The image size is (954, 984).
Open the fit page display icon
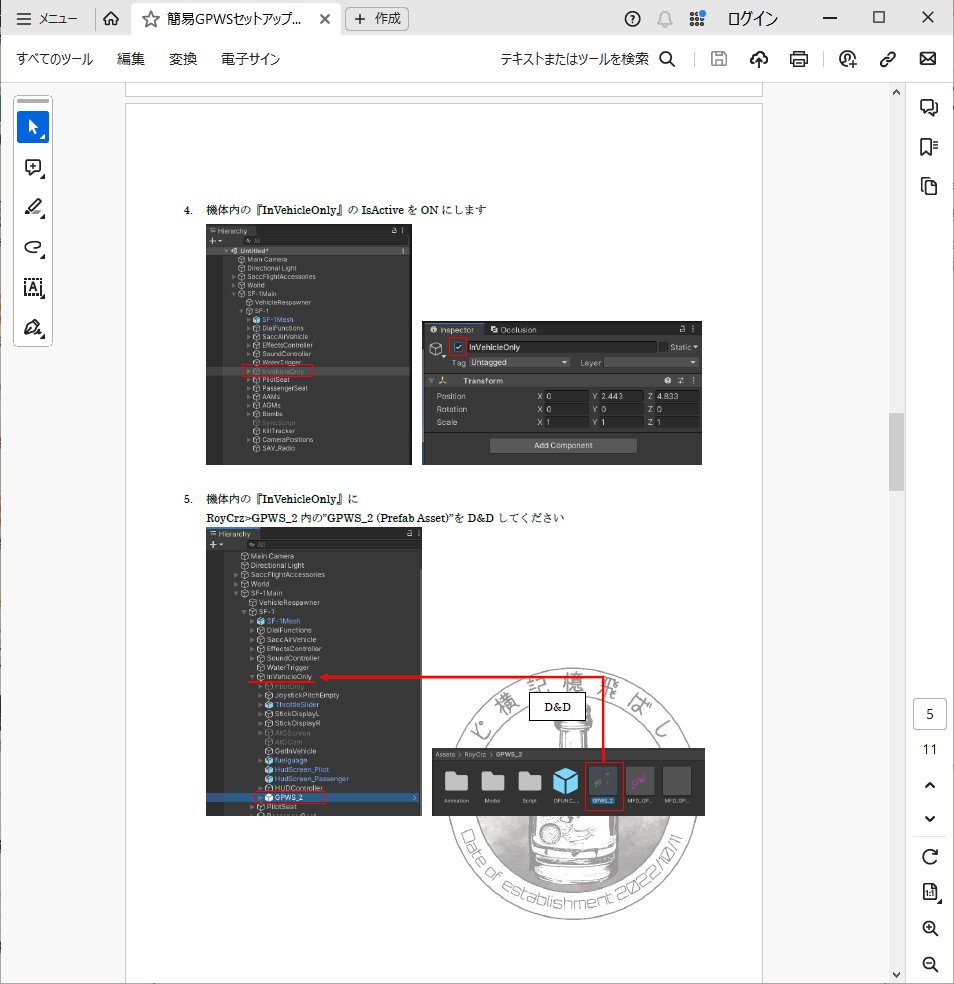pyautogui.click(x=931, y=892)
